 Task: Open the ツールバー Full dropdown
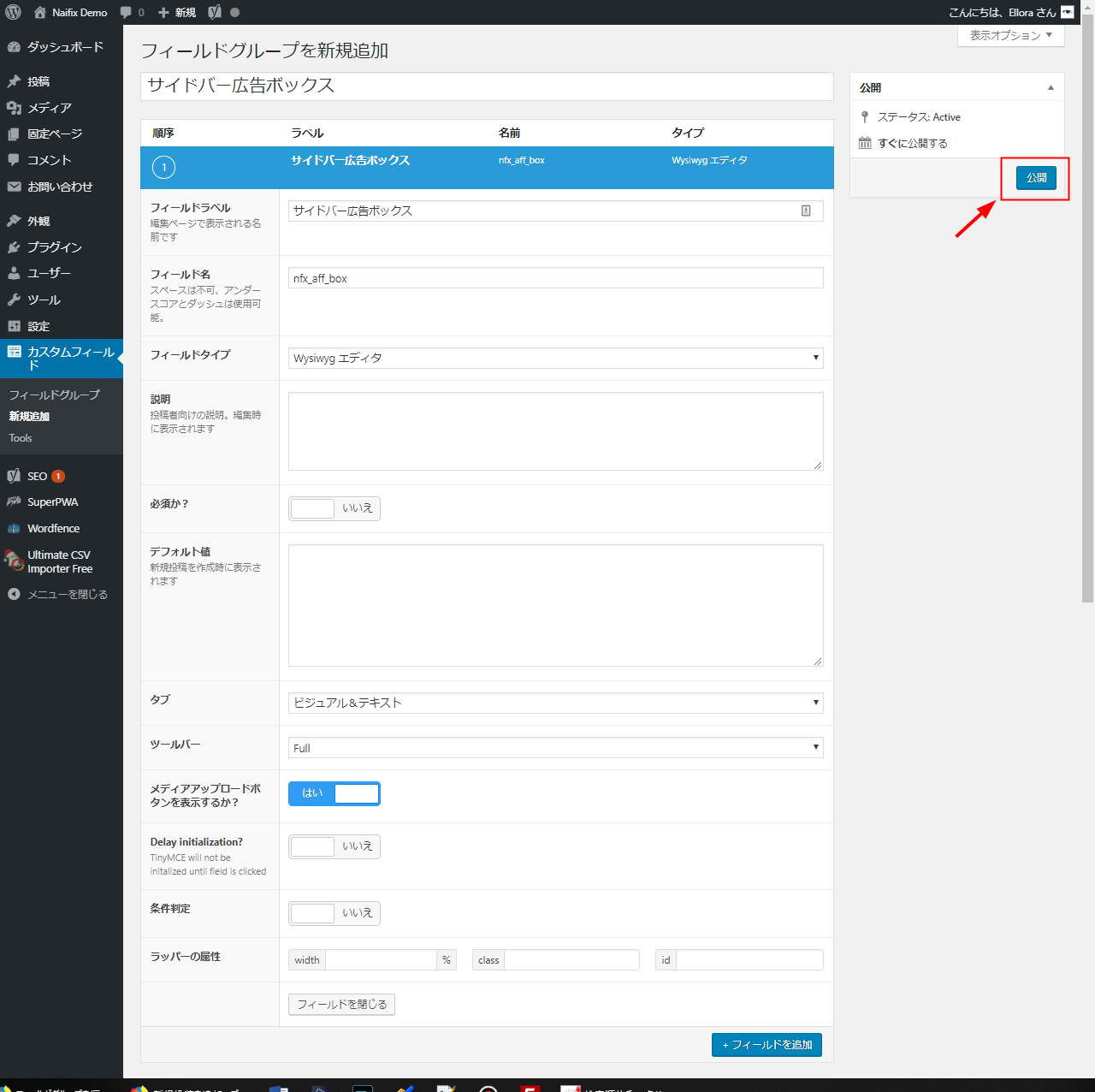556,748
